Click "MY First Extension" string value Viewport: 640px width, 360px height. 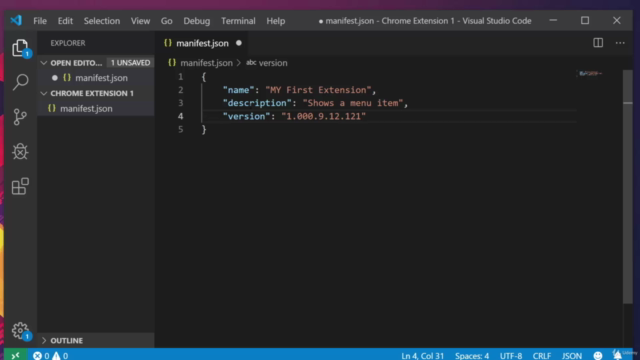point(318,90)
